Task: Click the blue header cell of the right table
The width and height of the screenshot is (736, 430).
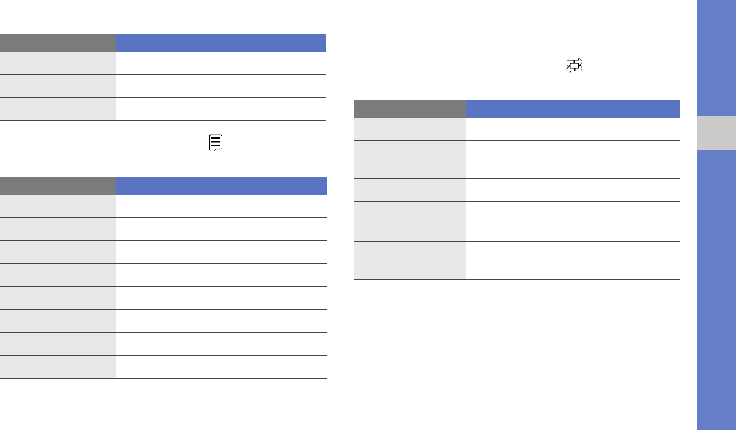Action: coord(572,108)
